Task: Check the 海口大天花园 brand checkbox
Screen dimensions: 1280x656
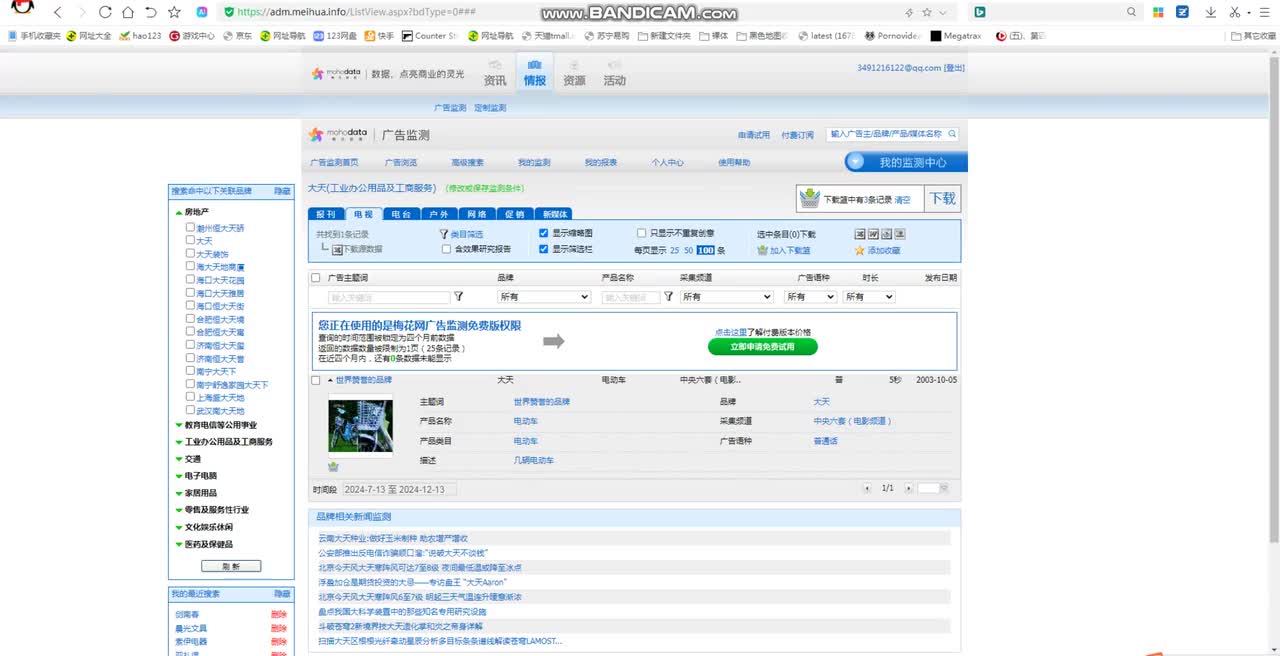Action: click(x=190, y=280)
